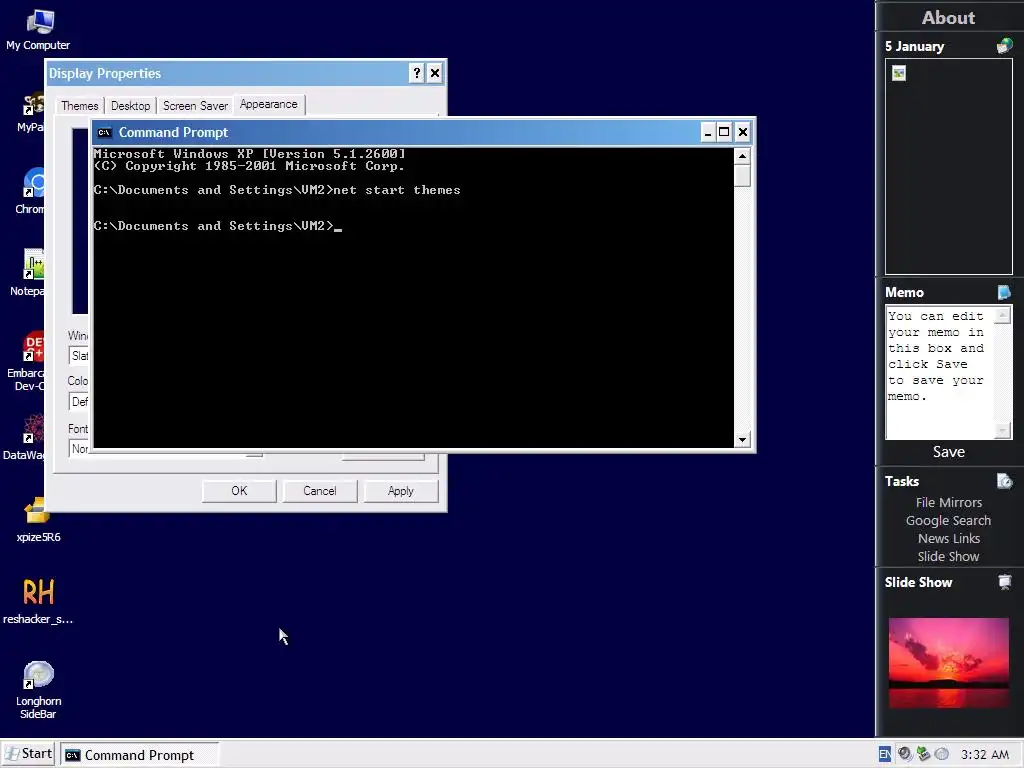Image resolution: width=1024 pixels, height=768 pixels.
Task: Open the Start menu
Action: coord(29,754)
